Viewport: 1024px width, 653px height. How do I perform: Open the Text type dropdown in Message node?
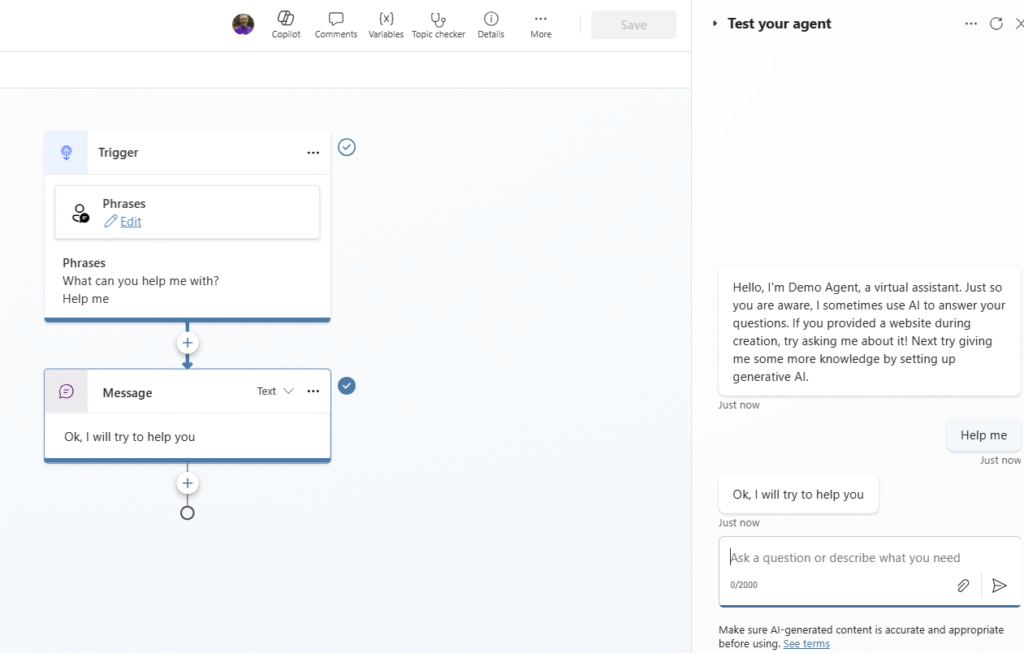click(x=275, y=390)
